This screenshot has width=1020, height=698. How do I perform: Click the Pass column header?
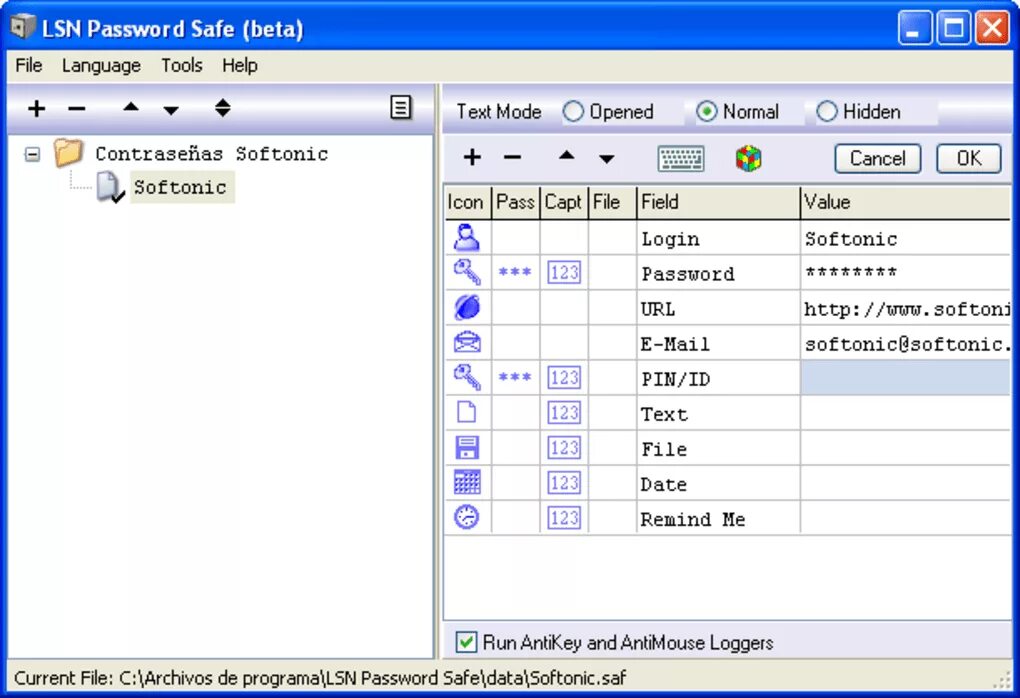pyautogui.click(x=516, y=202)
